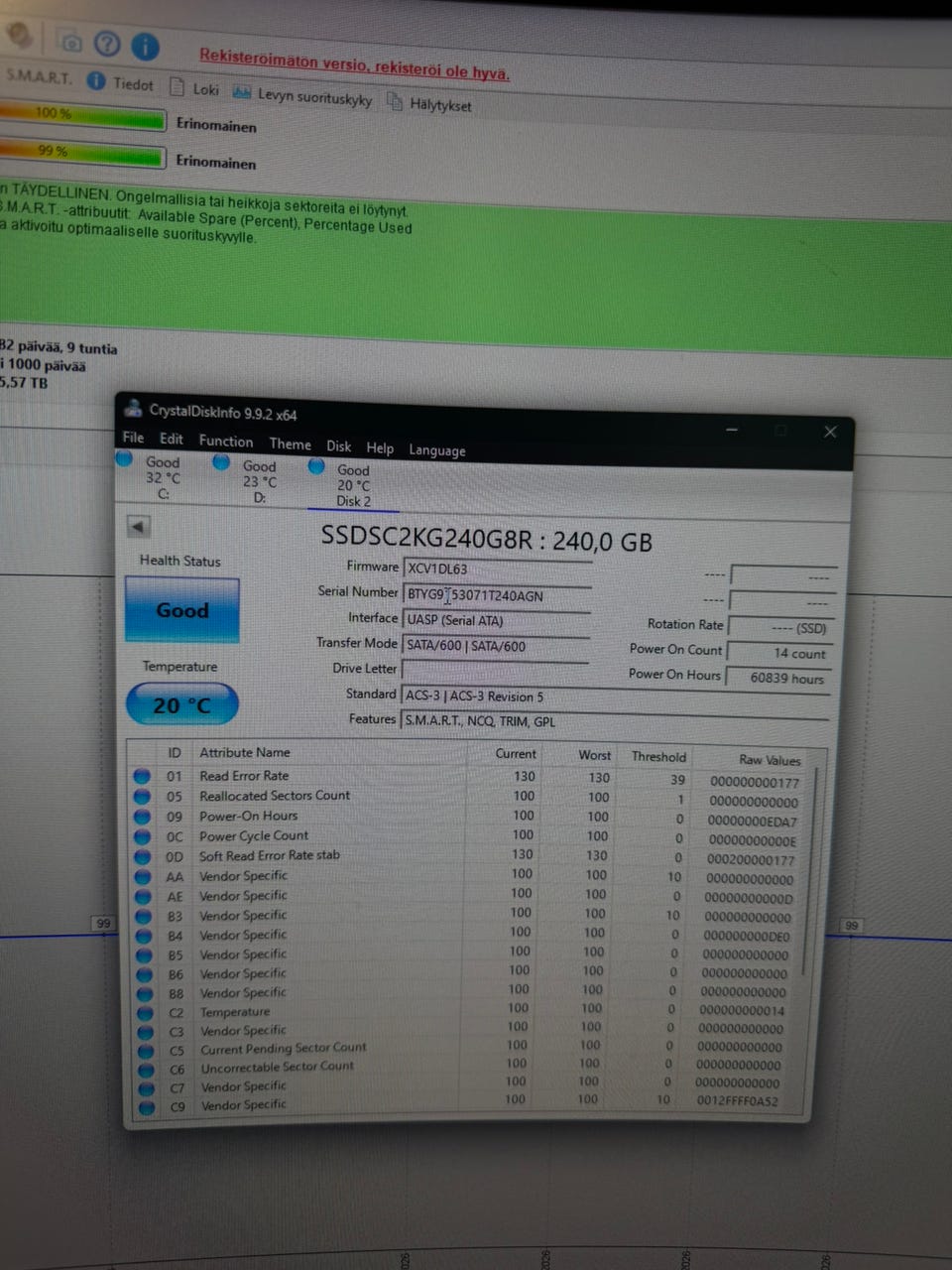Open the Help menu in CrystalDiskInfo
952x1270 pixels.
(x=380, y=448)
